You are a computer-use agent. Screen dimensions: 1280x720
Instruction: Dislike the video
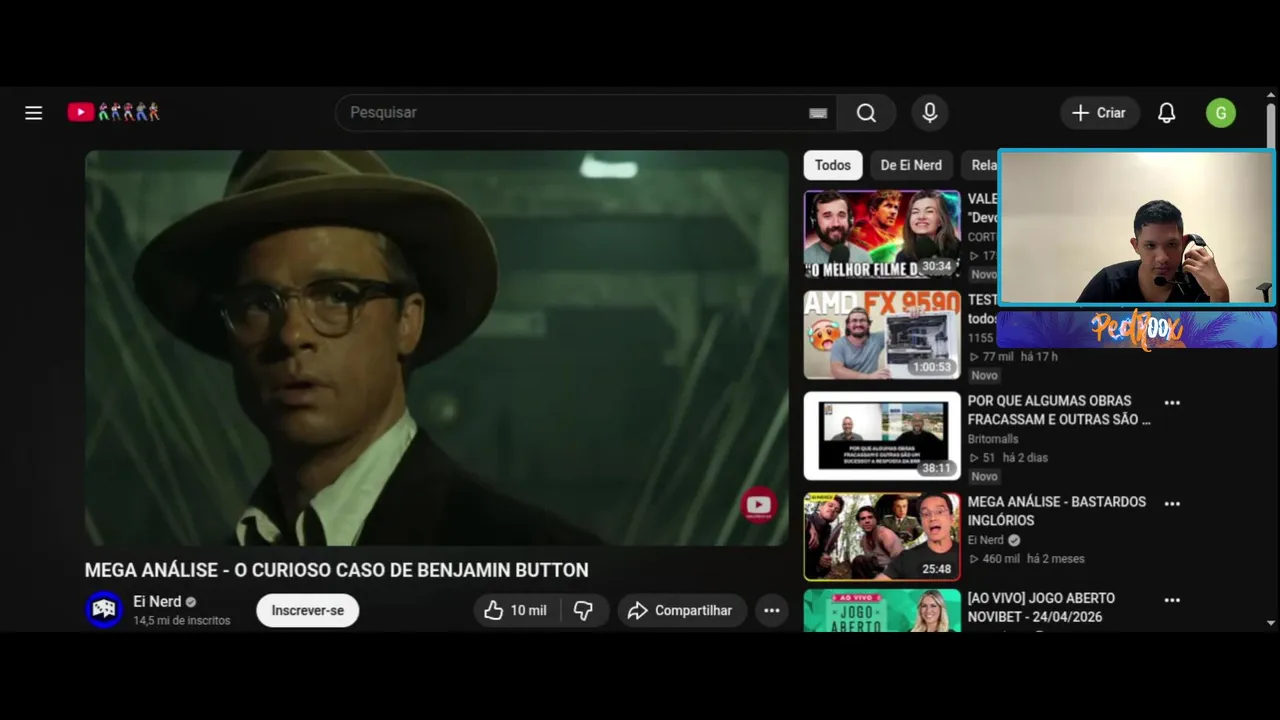[x=584, y=610]
